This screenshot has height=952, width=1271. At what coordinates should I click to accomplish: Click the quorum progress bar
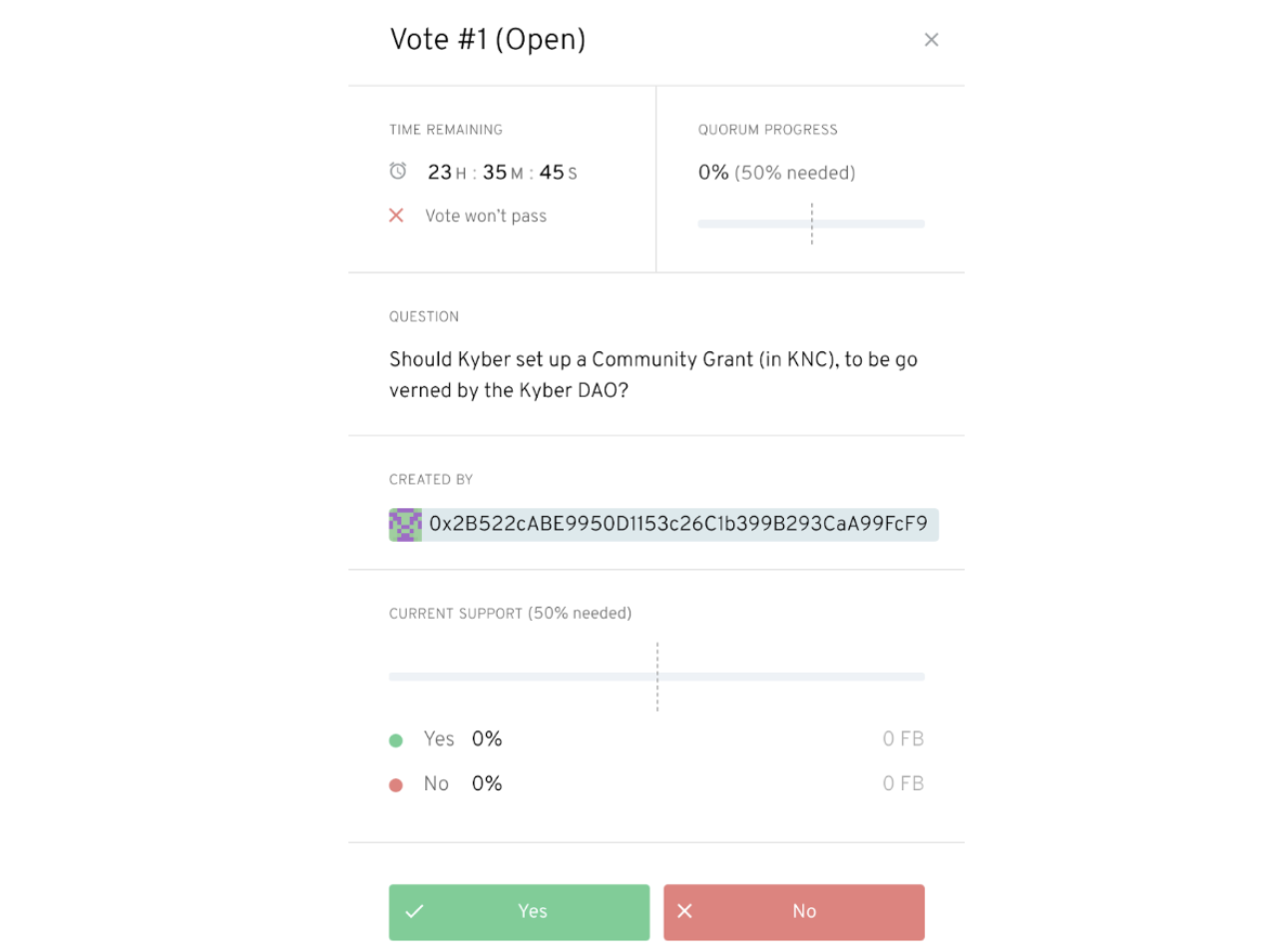pos(811,224)
